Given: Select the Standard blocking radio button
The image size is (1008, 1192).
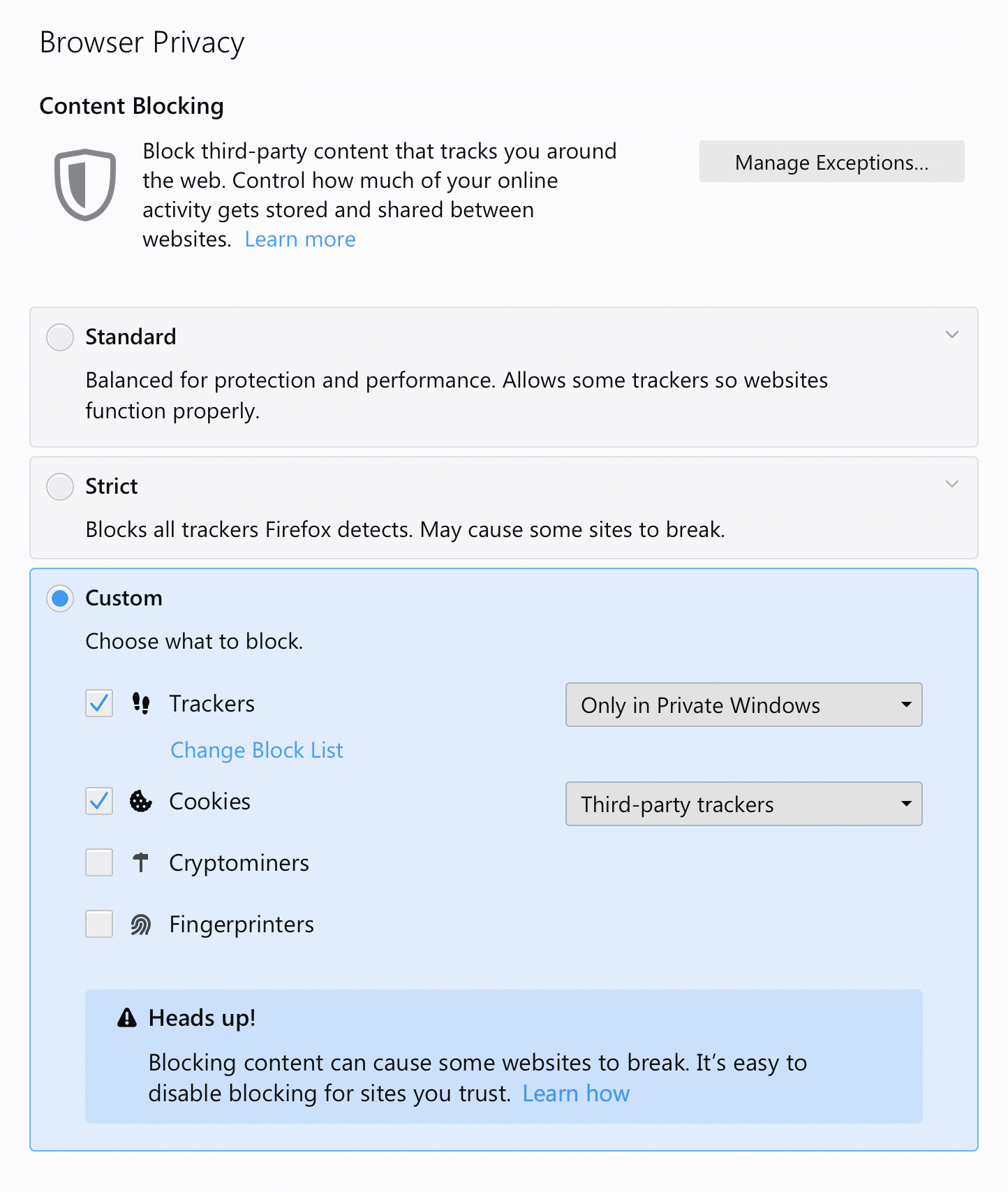Looking at the screenshot, I should point(60,337).
